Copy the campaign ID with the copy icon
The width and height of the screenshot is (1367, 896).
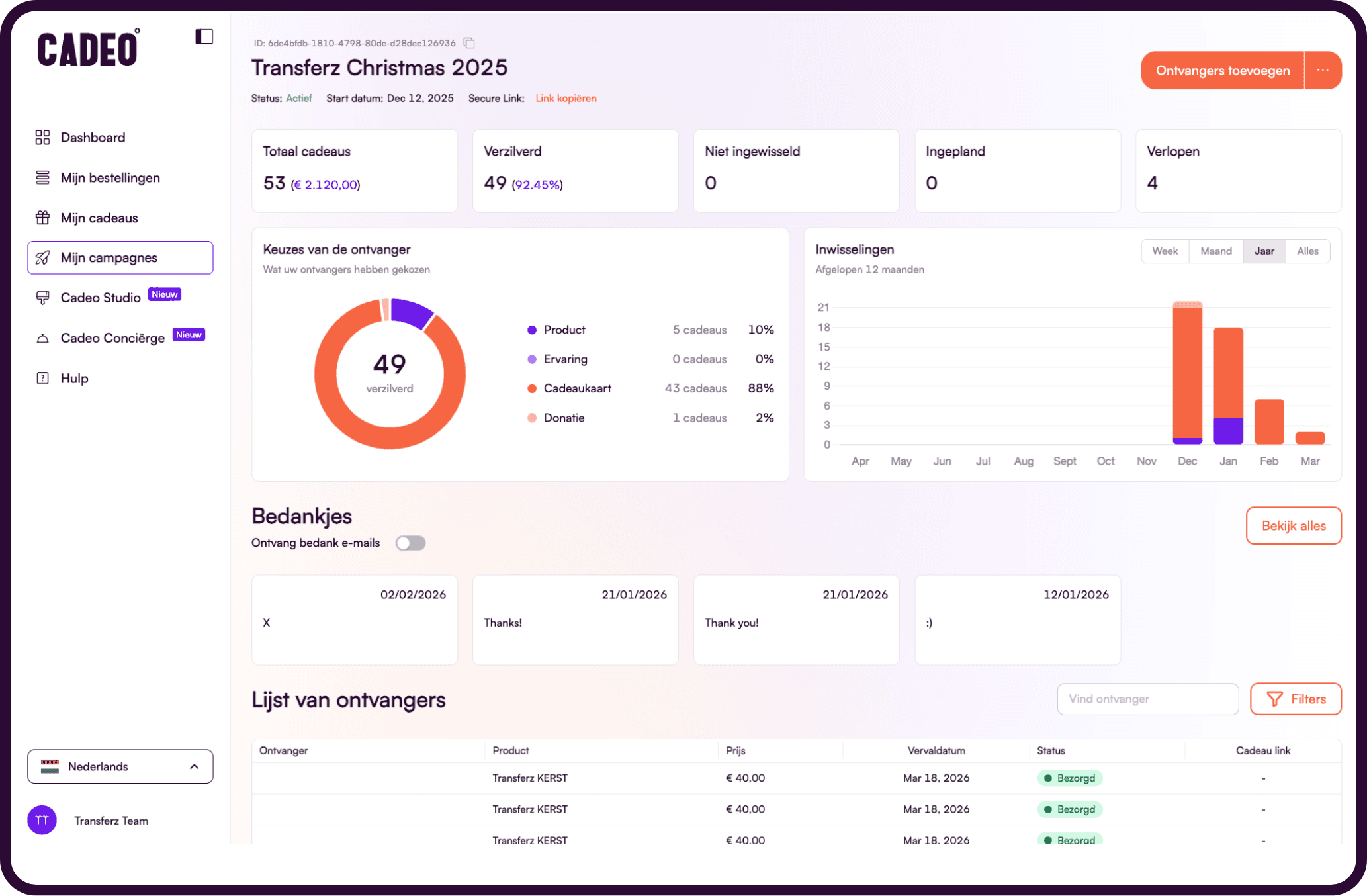click(469, 42)
